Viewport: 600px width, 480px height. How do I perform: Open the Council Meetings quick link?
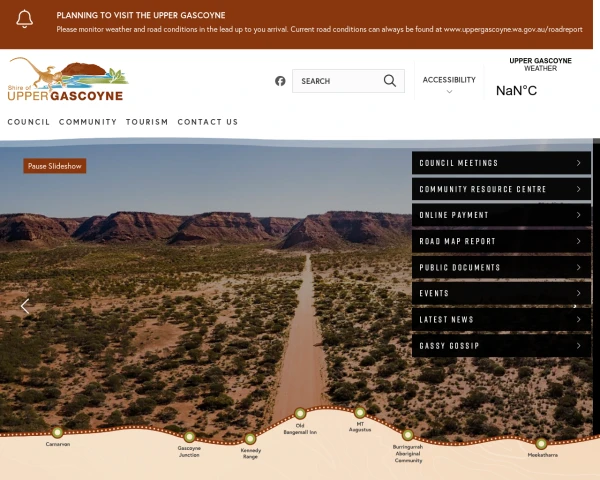(x=501, y=163)
